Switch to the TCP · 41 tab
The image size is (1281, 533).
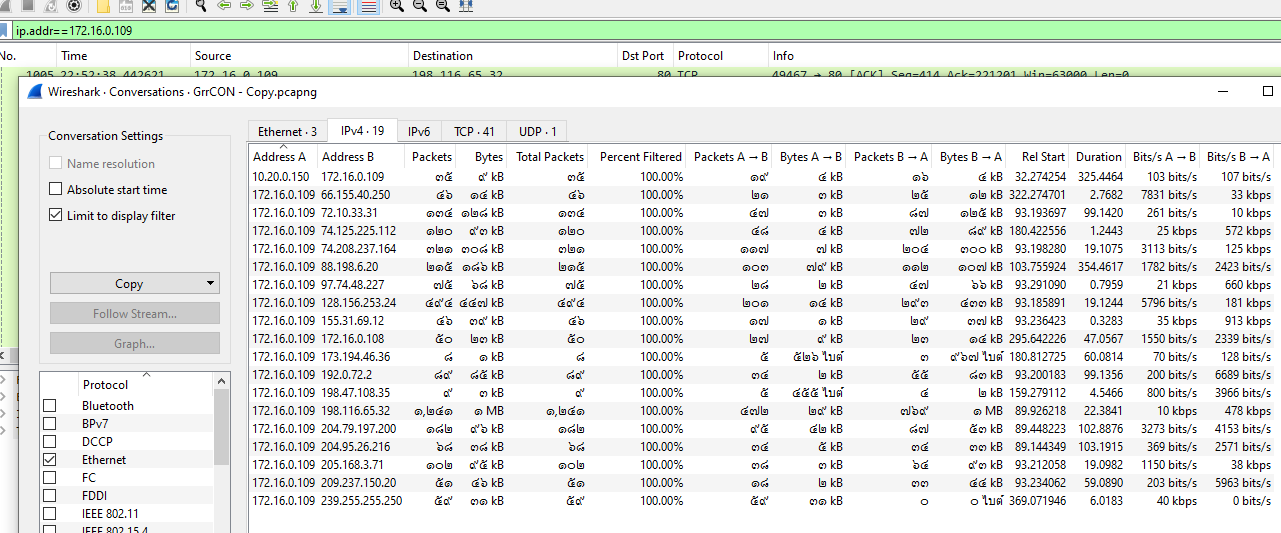click(474, 131)
